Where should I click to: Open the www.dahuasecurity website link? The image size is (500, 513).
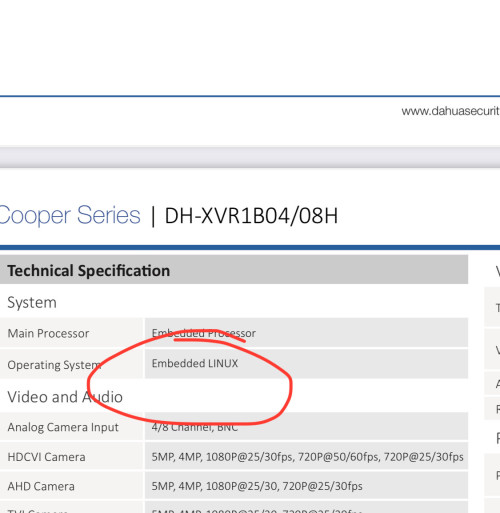451,111
